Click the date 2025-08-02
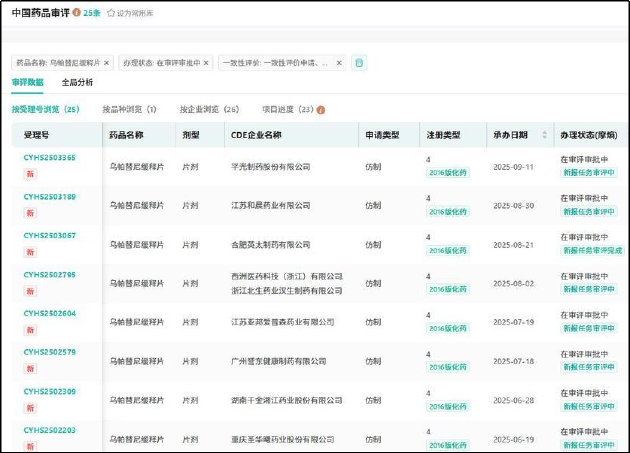This screenshot has width=630, height=453. point(513,283)
